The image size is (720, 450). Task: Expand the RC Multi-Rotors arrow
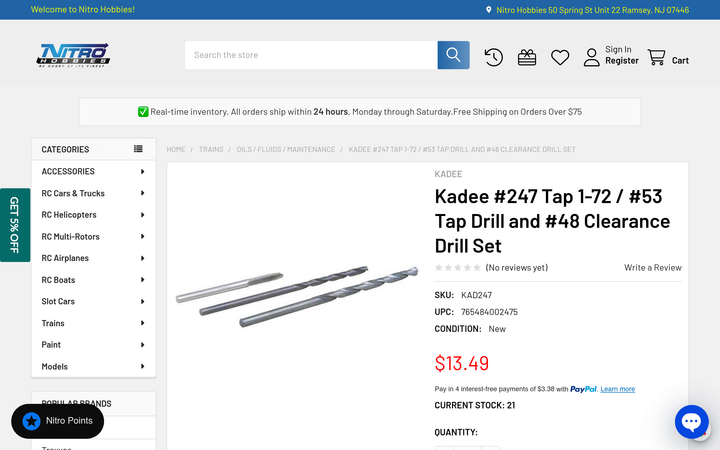pyautogui.click(x=142, y=236)
